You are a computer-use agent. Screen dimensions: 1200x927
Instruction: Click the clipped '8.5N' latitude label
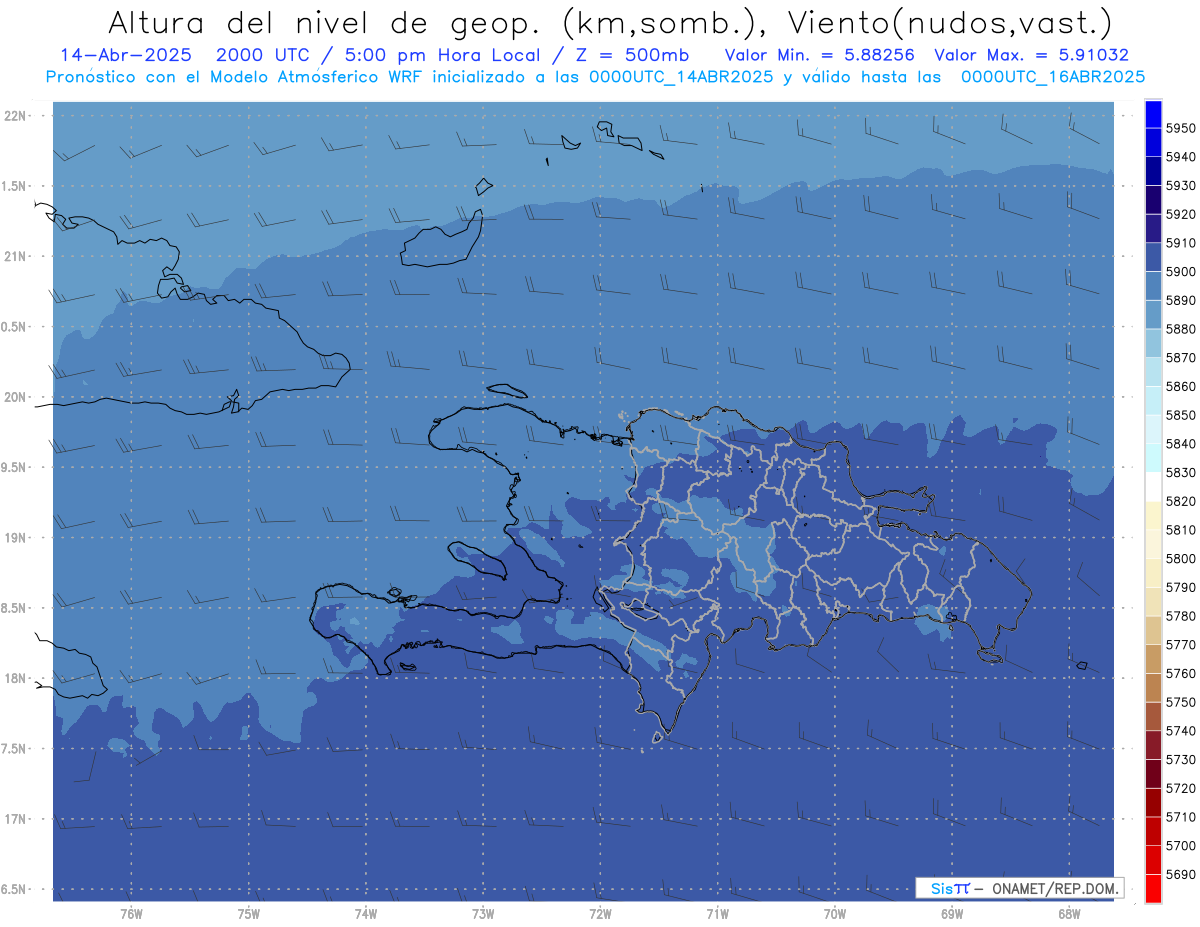coord(15,609)
